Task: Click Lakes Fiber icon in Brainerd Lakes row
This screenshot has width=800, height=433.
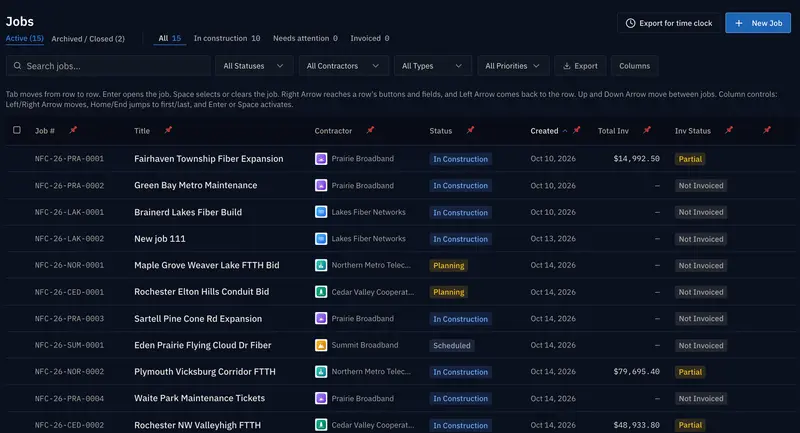Action: pos(321,212)
